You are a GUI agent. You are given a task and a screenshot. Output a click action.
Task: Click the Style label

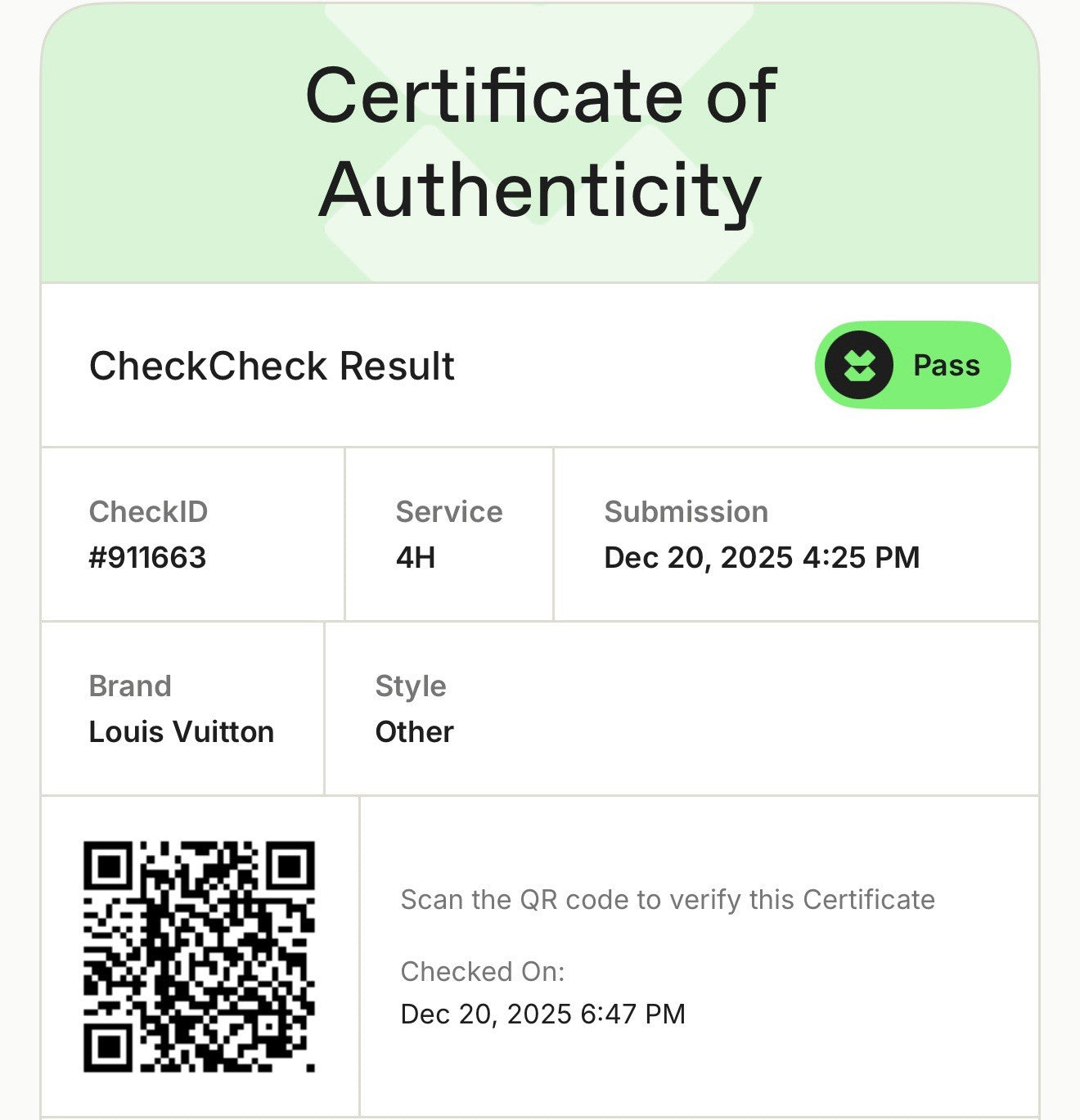pos(411,686)
